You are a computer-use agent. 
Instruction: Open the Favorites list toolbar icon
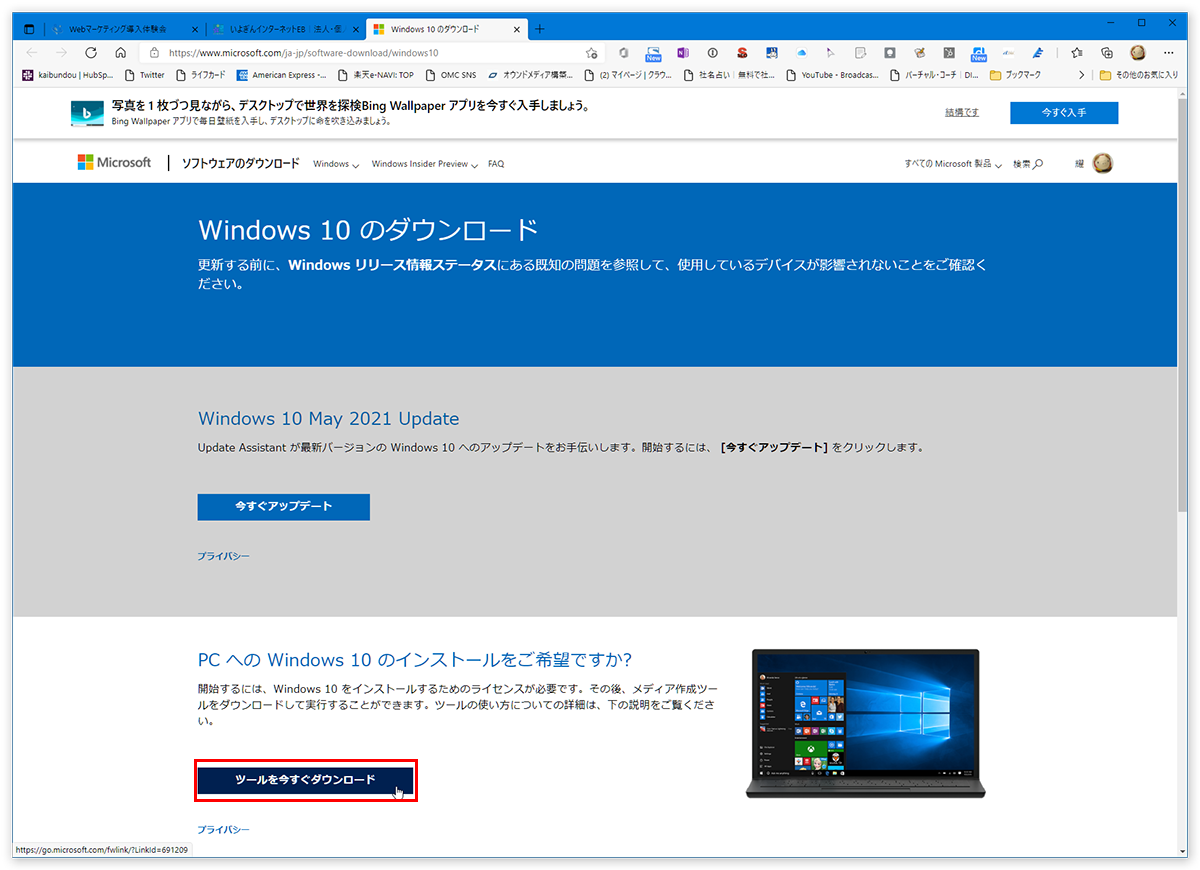(1077, 53)
